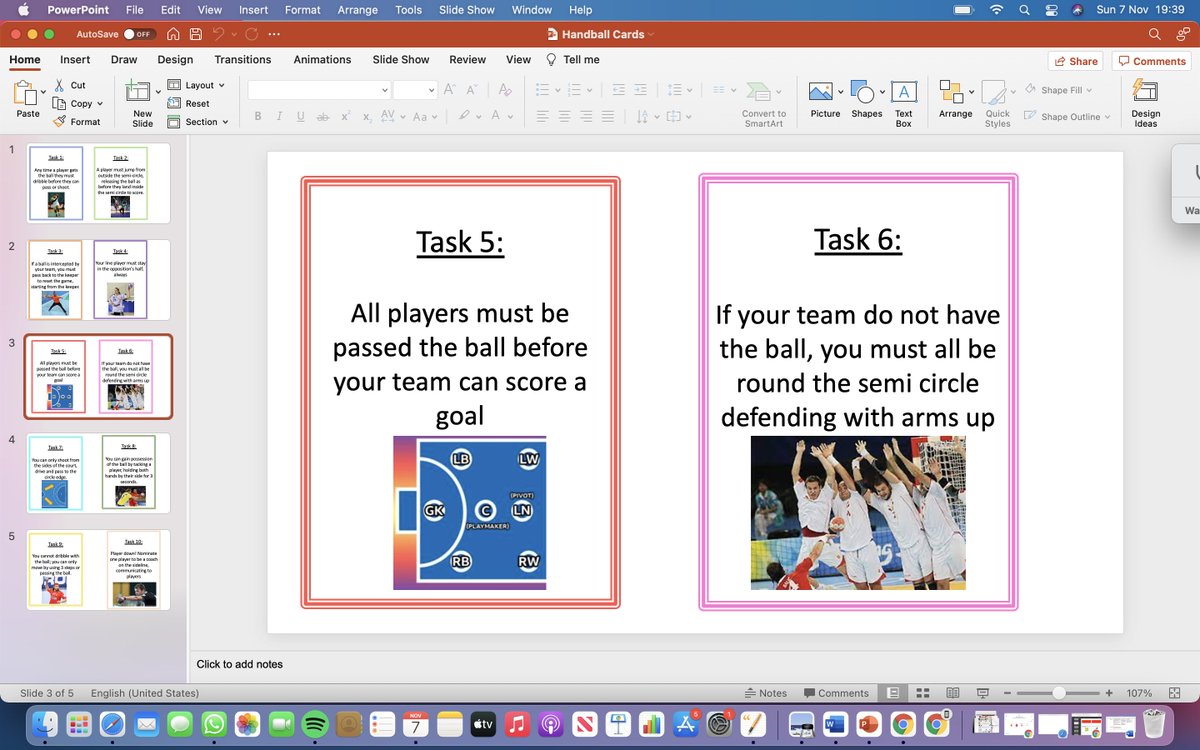This screenshot has height=750, width=1200.
Task: Click the Save disk icon
Action: 195,33
